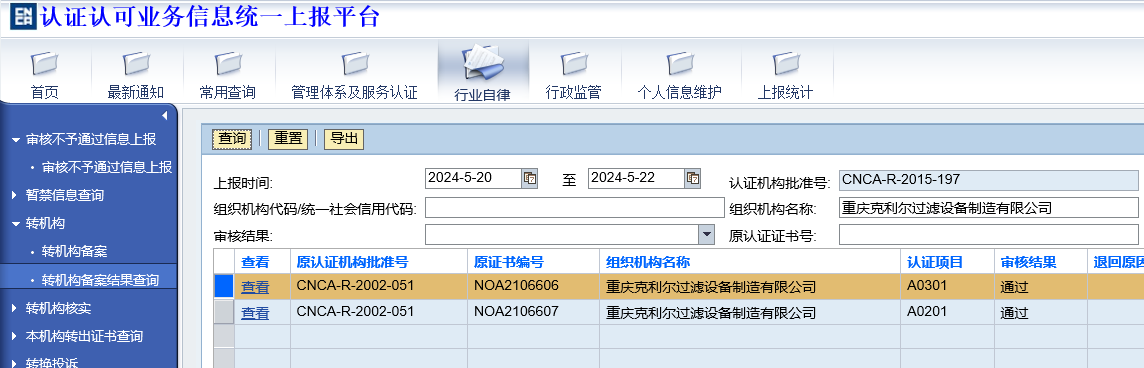
Task: Click the 上报时间 start date field
Action: click(474, 178)
